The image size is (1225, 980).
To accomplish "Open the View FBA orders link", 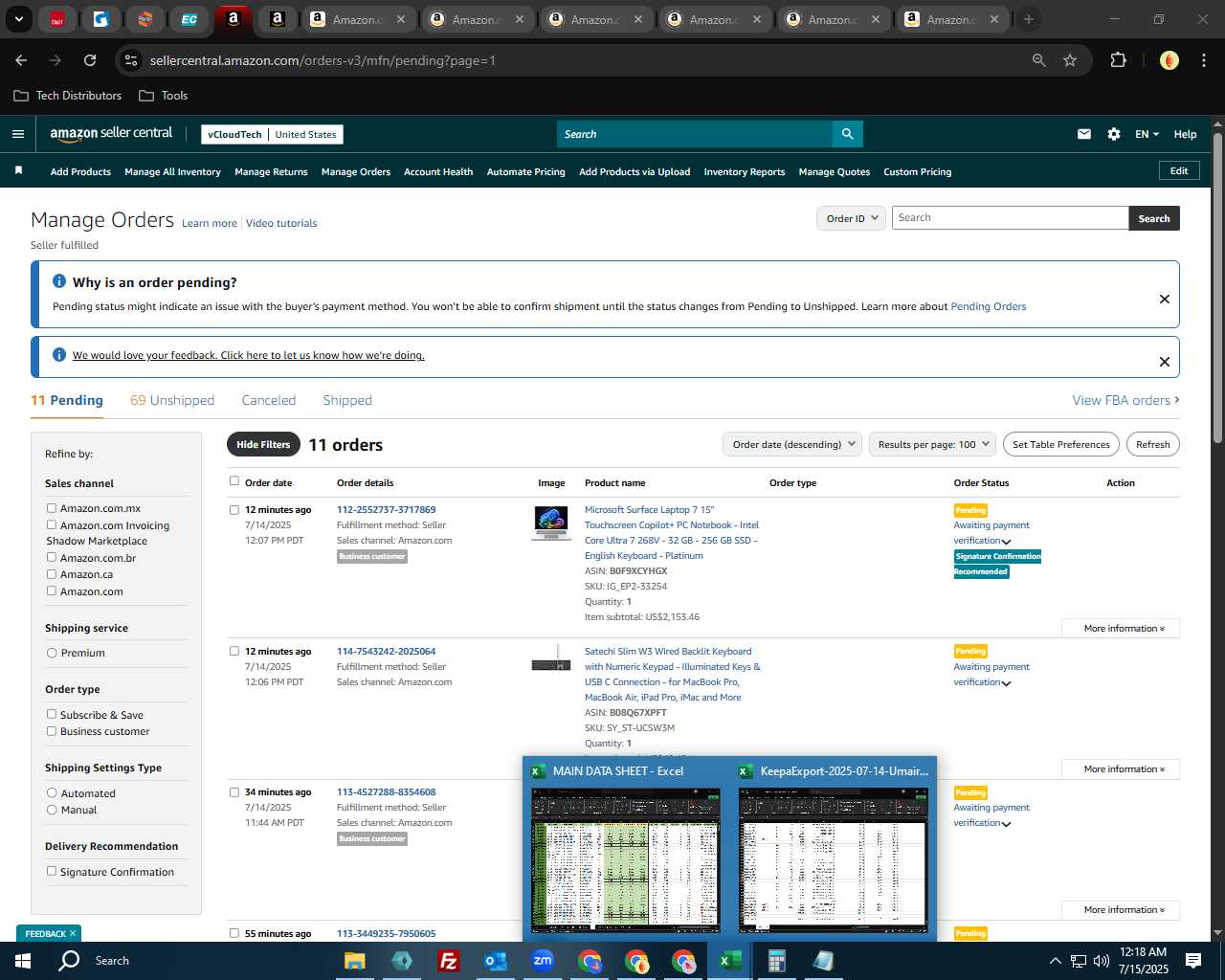I will [1125, 400].
